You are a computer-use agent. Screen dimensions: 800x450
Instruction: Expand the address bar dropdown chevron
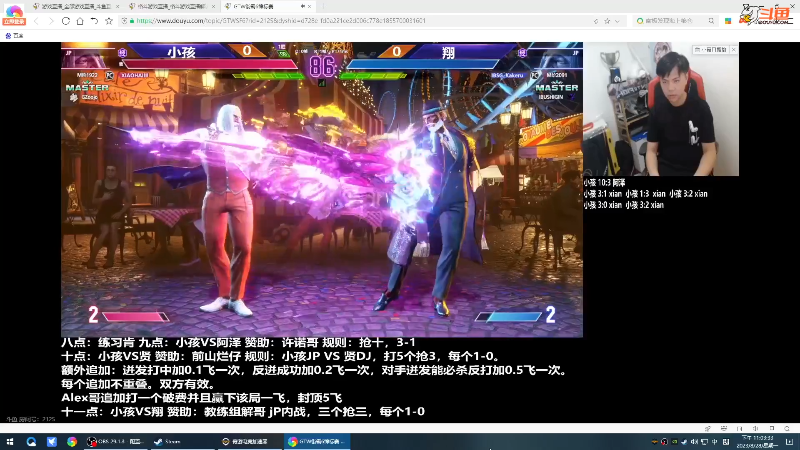pyautogui.click(x=617, y=21)
